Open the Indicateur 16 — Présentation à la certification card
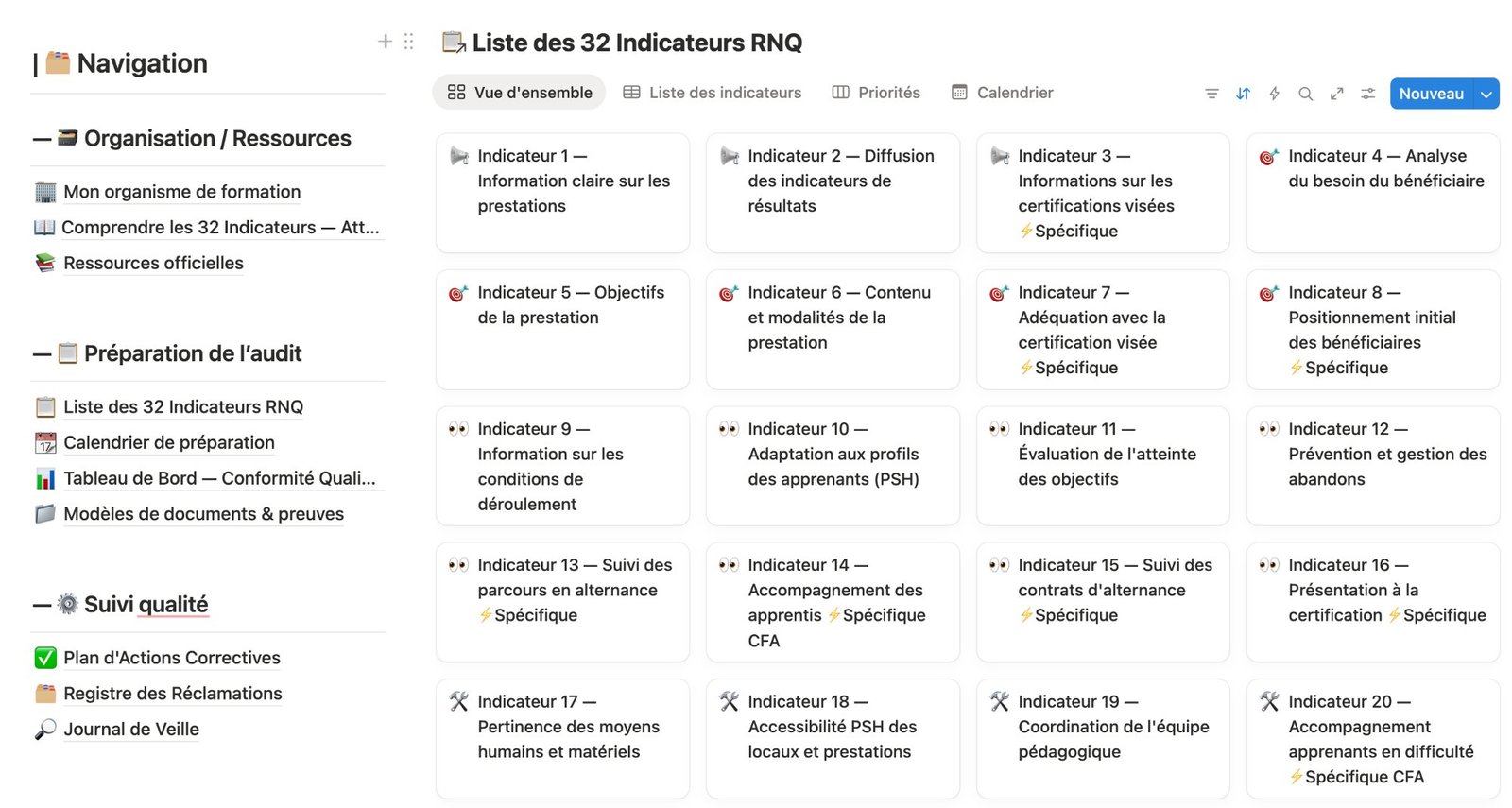This screenshot has width=1512, height=808. (1373, 602)
